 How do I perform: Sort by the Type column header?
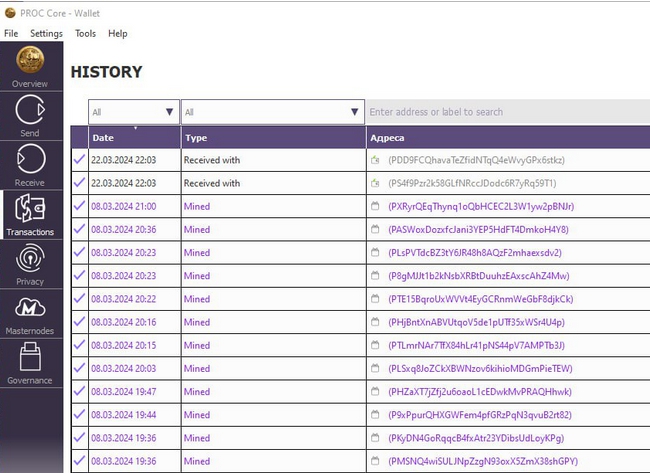coord(272,137)
